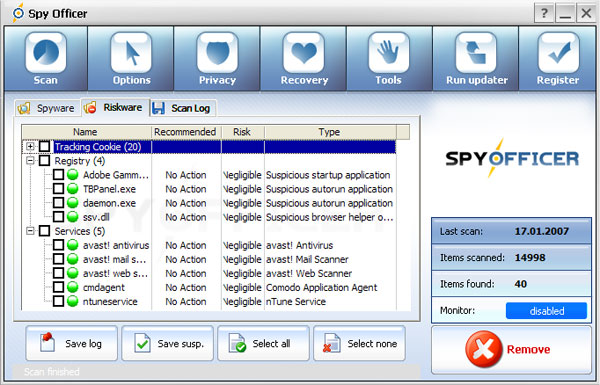Click Items found value 40
The height and width of the screenshot is (385, 600).
click(520, 284)
